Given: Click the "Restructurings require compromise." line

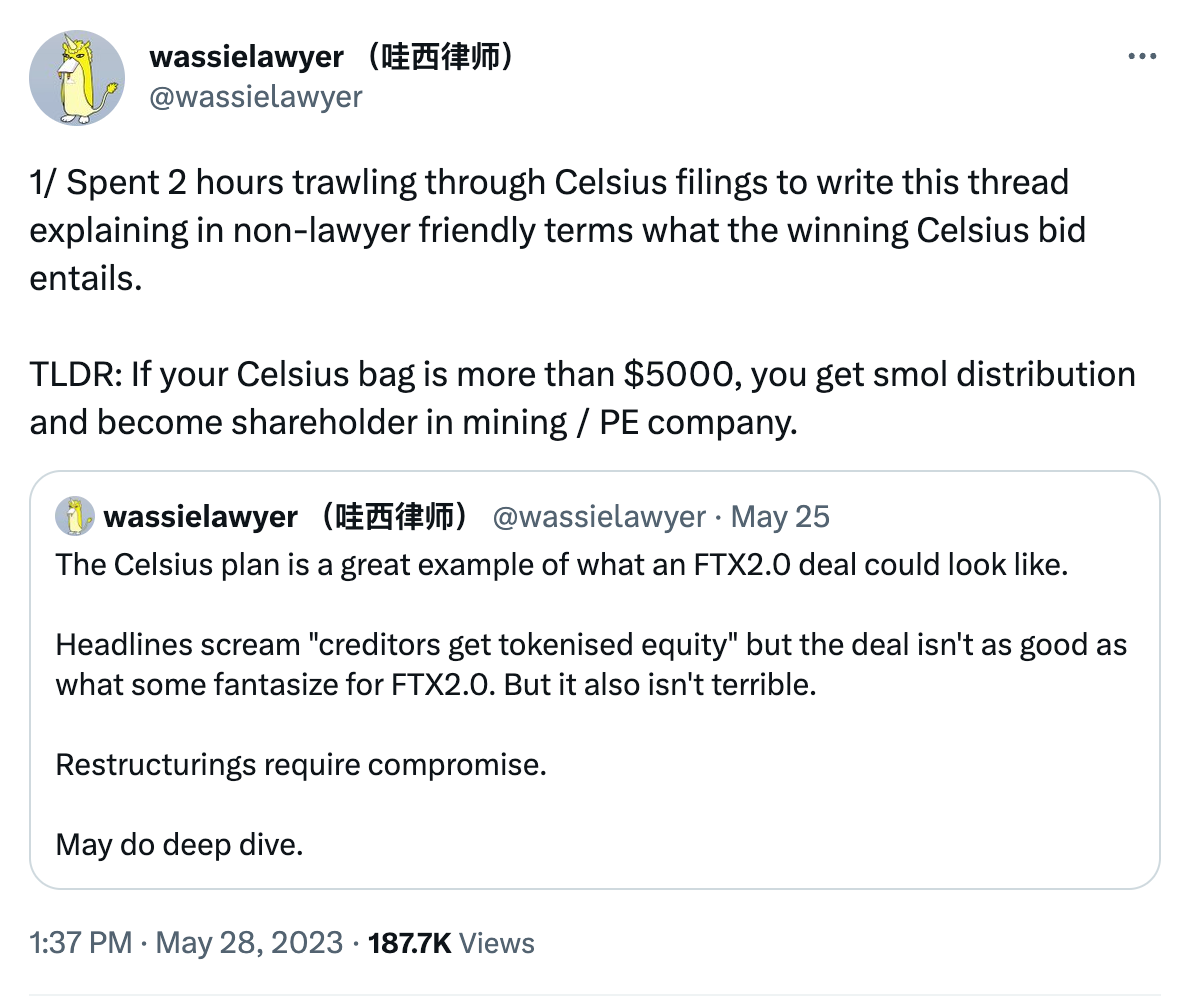Looking at the screenshot, I should [x=301, y=765].
